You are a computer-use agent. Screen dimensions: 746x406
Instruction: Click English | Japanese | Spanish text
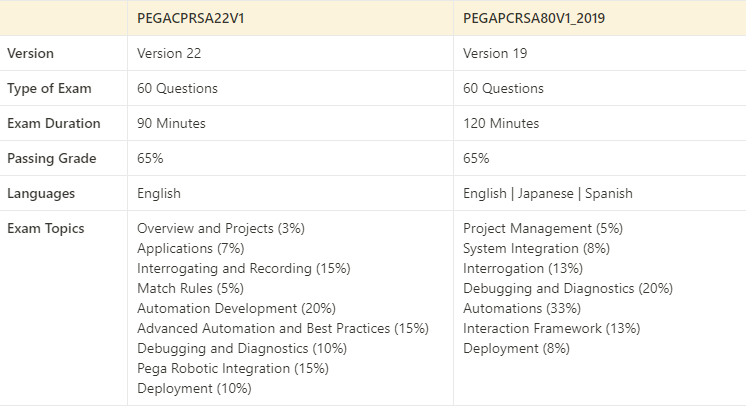point(548,194)
